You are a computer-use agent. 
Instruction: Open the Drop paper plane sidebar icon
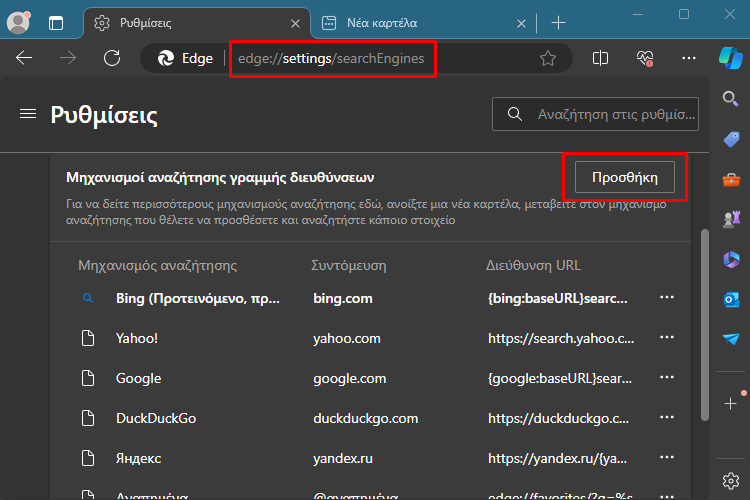(x=731, y=339)
